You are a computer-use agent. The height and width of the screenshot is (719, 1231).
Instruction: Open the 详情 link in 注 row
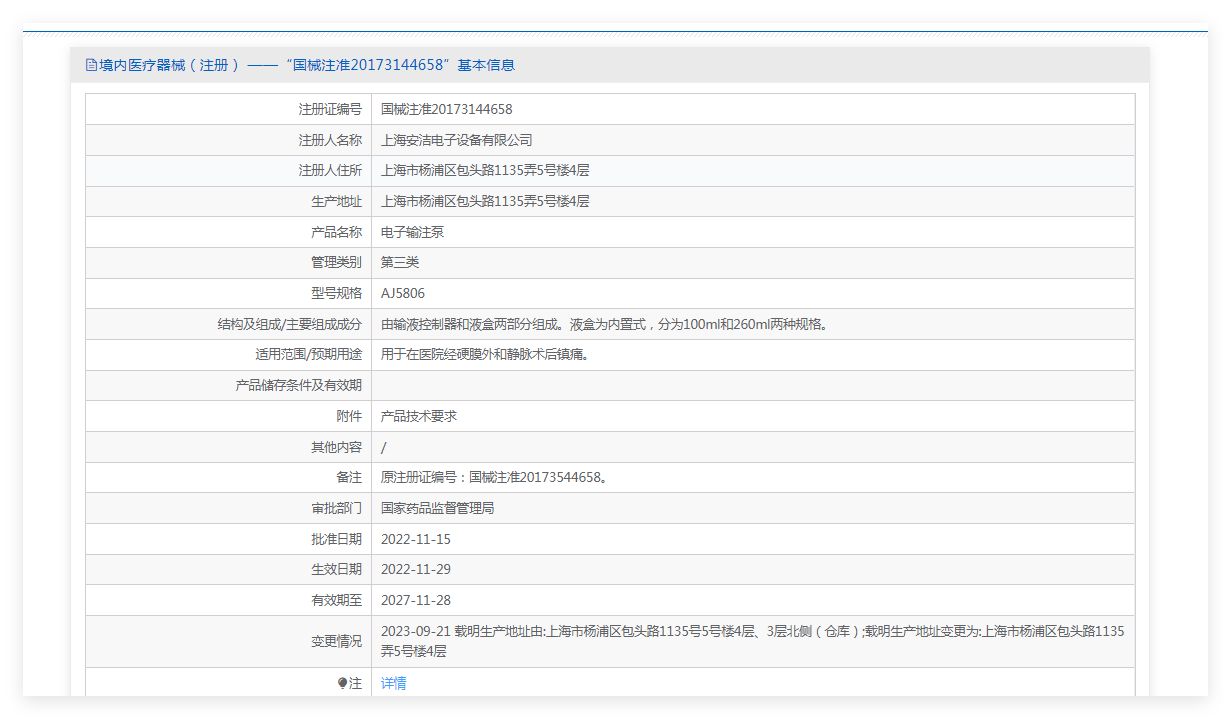pos(394,683)
